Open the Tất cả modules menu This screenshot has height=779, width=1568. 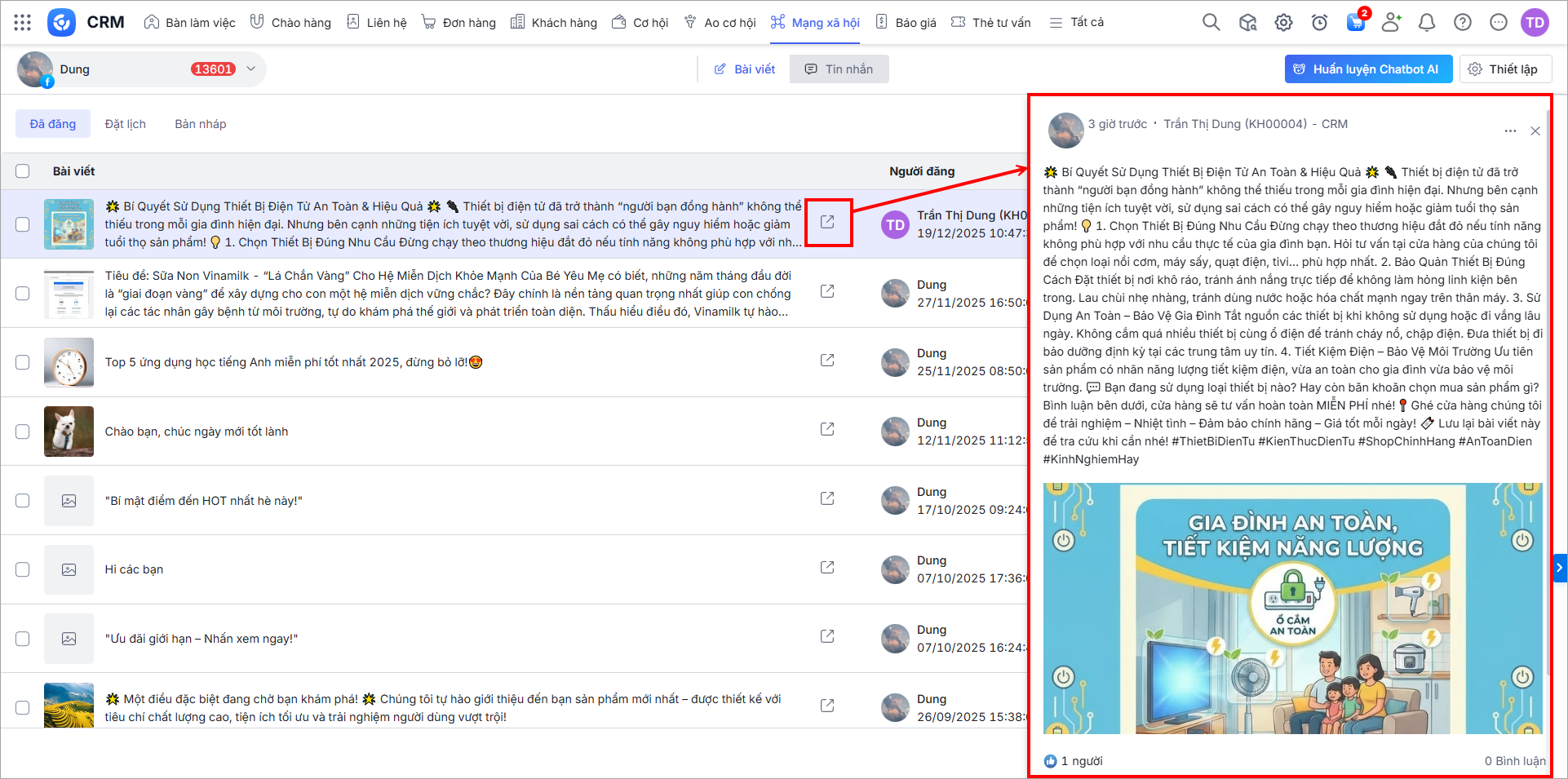pyautogui.click(x=1076, y=22)
